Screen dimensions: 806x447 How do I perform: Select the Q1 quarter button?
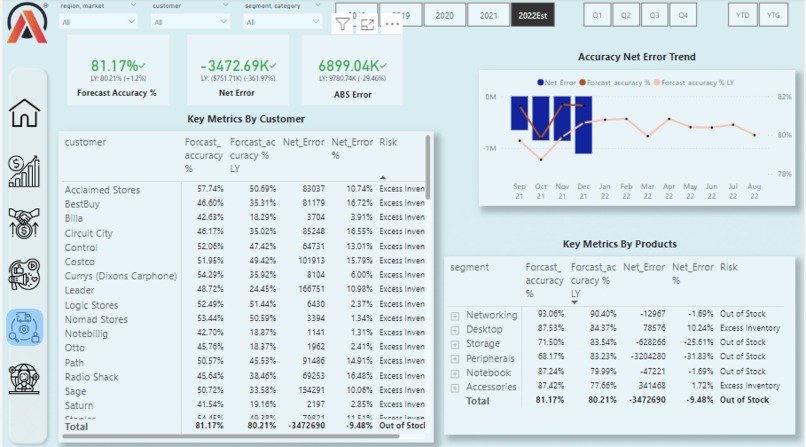[x=597, y=15]
